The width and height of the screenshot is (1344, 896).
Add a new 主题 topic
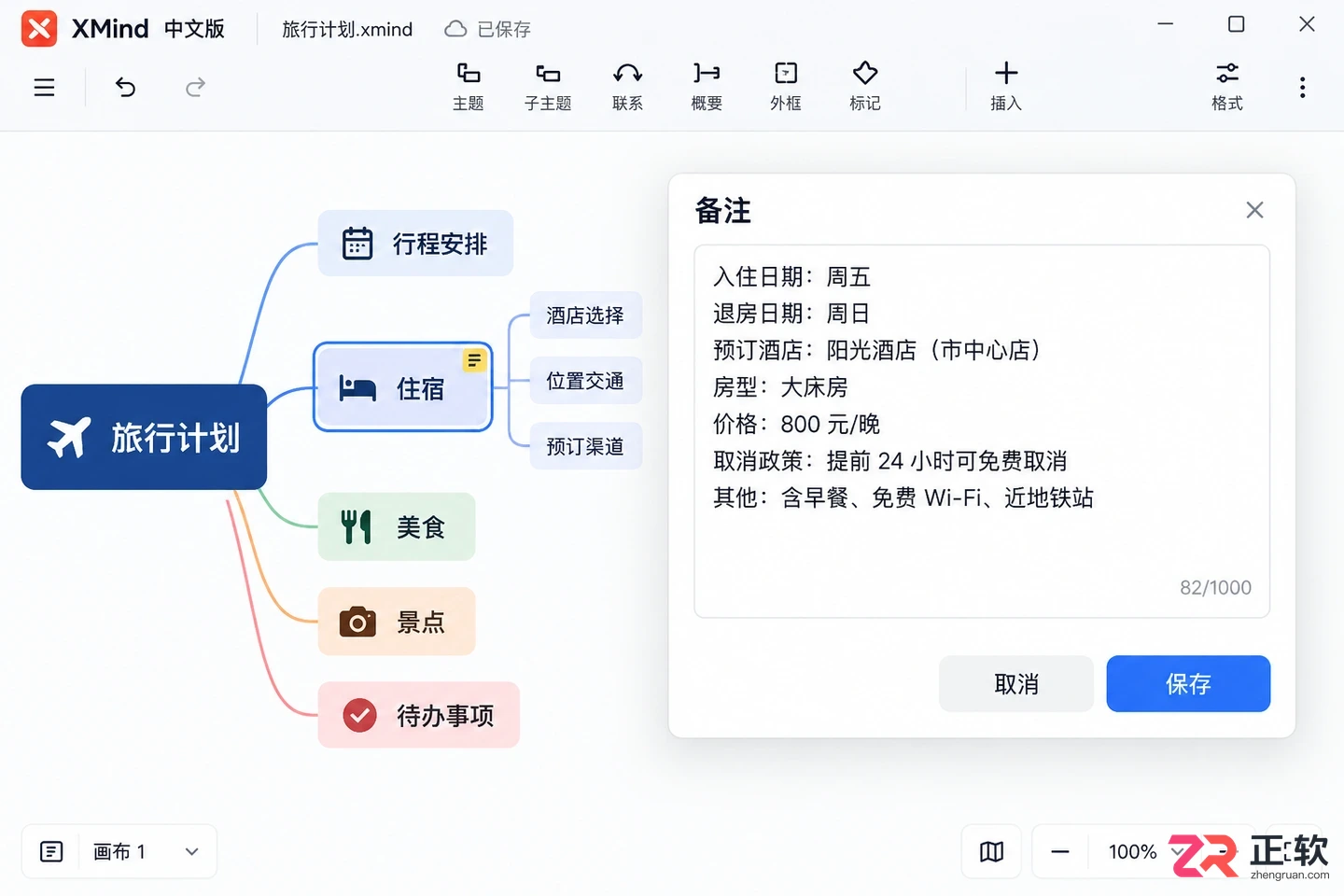(469, 87)
